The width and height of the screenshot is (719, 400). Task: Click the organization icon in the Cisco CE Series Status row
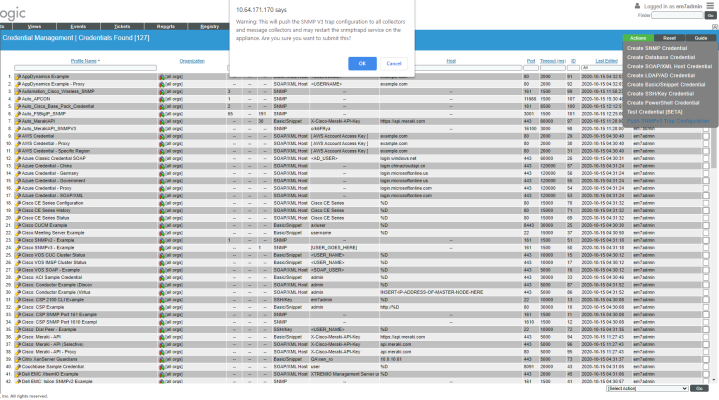tap(161, 218)
